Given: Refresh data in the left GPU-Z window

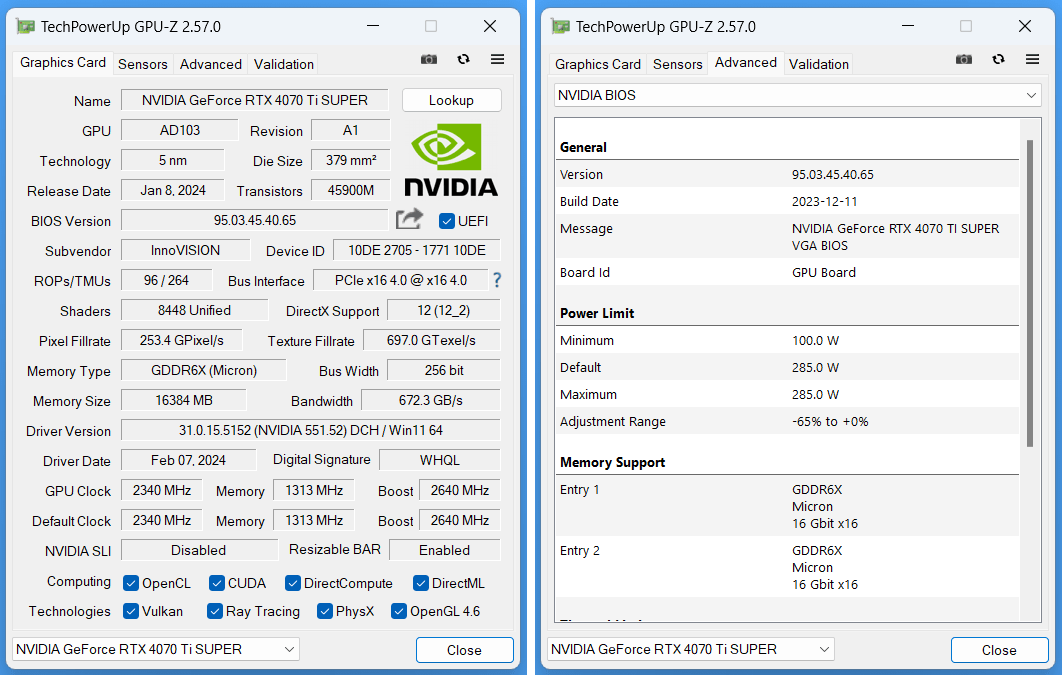Looking at the screenshot, I should [463, 60].
